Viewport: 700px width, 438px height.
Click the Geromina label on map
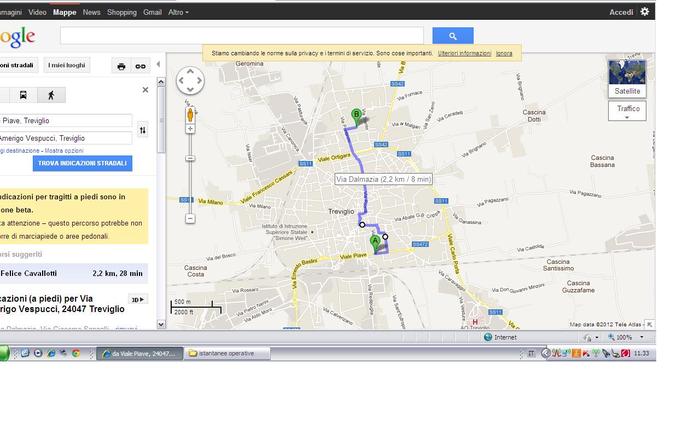249,63
